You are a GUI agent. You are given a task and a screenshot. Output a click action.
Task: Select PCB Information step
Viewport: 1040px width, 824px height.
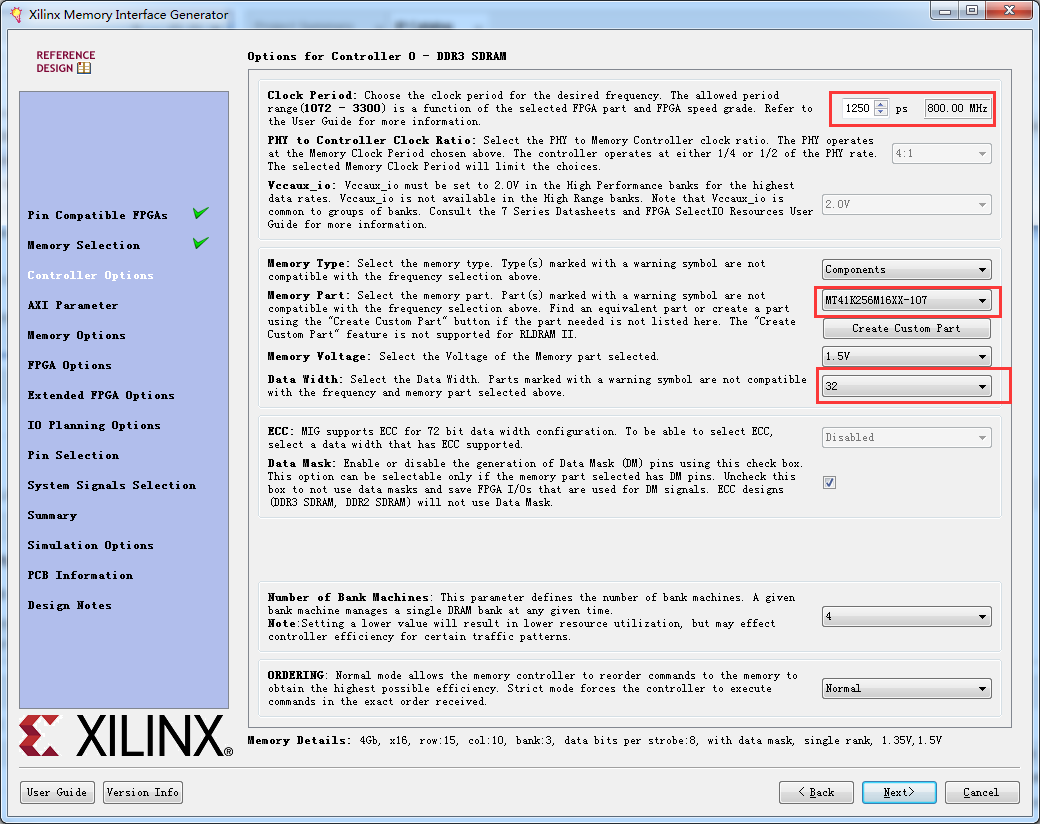coord(80,575)
